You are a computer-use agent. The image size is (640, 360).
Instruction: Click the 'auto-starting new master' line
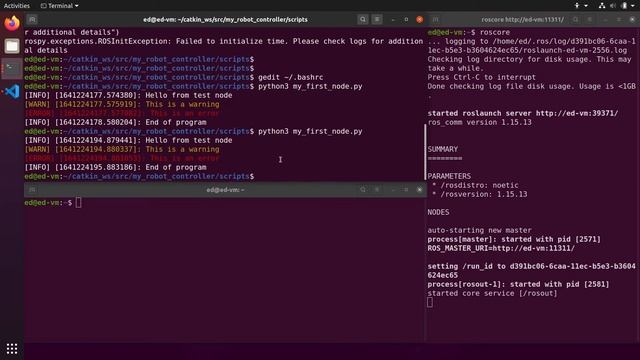tap(480, 230)
